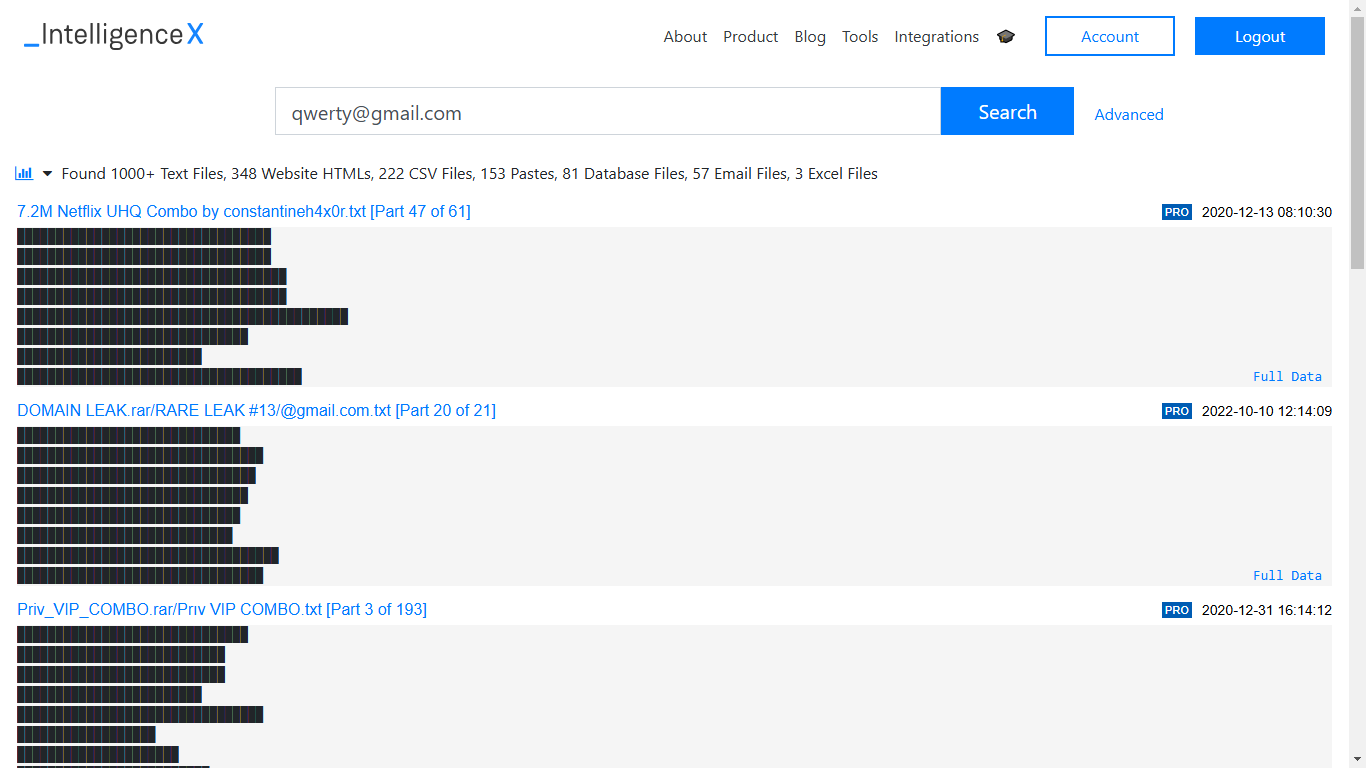The height and width of the screenshot is (768, 1366).
Task: Click PRO badge next to 2022-10-10 date
Action: pos(1177,411)
